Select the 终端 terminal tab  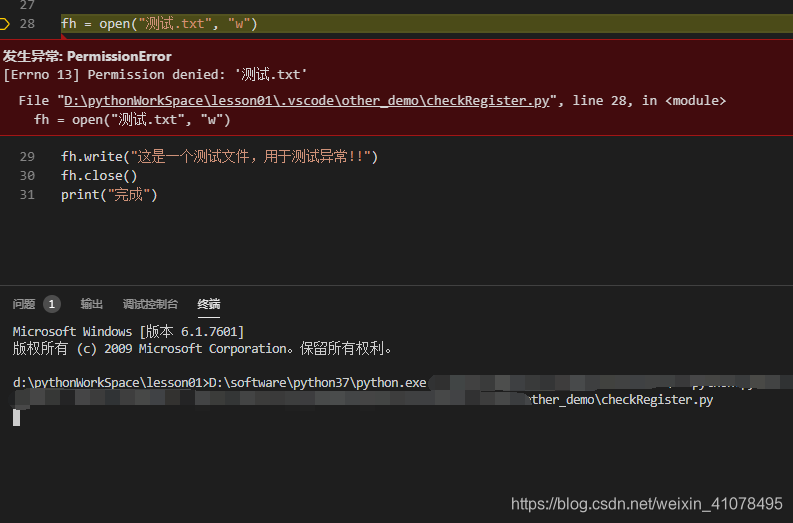(209, 304)
